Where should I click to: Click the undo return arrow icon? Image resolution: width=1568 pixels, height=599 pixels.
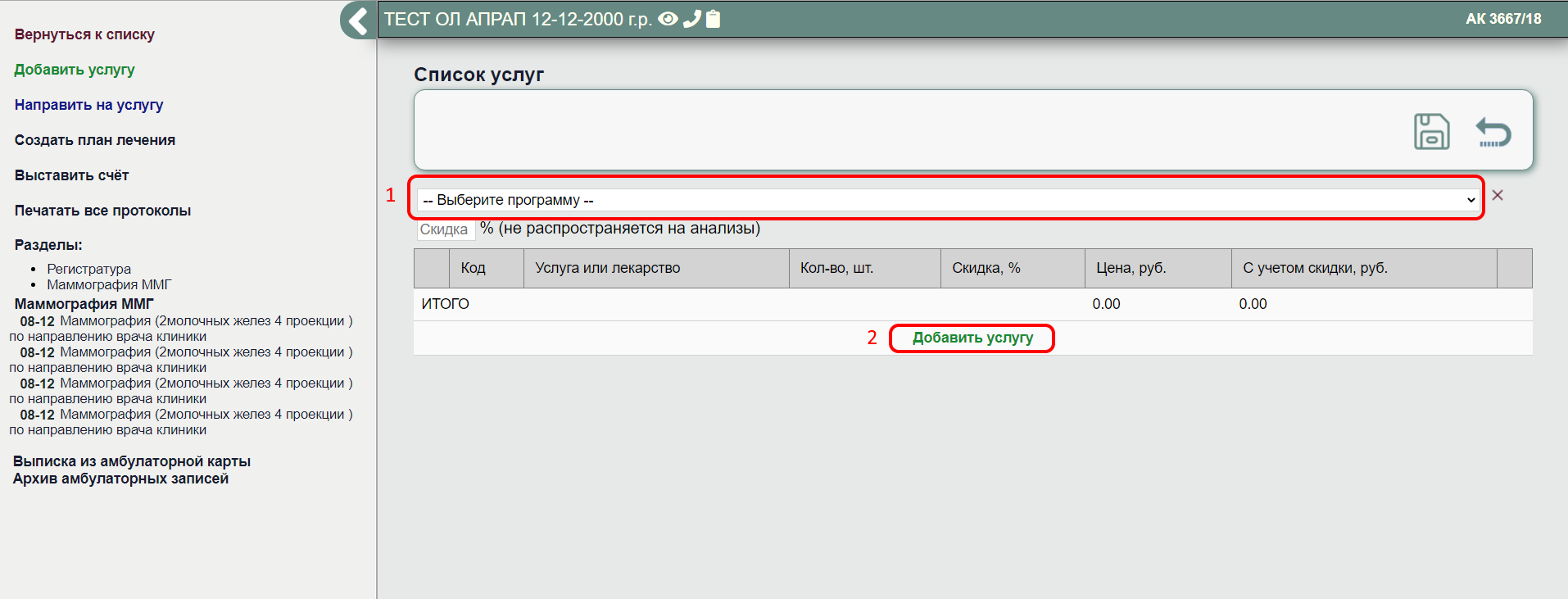coord(1493,132)
